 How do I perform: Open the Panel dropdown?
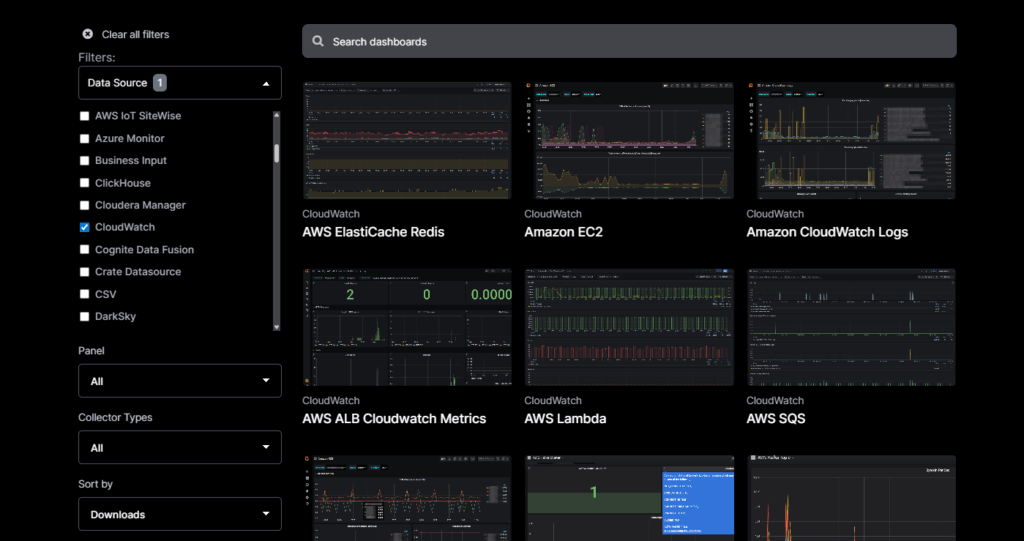180,381
